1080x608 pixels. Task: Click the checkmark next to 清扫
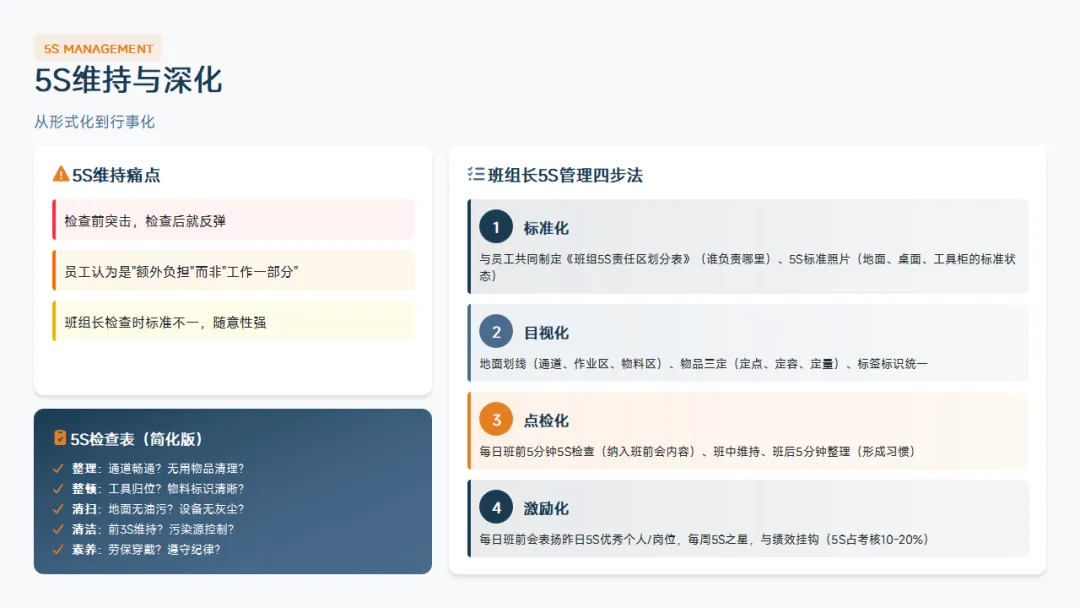[x=58, y=509]
